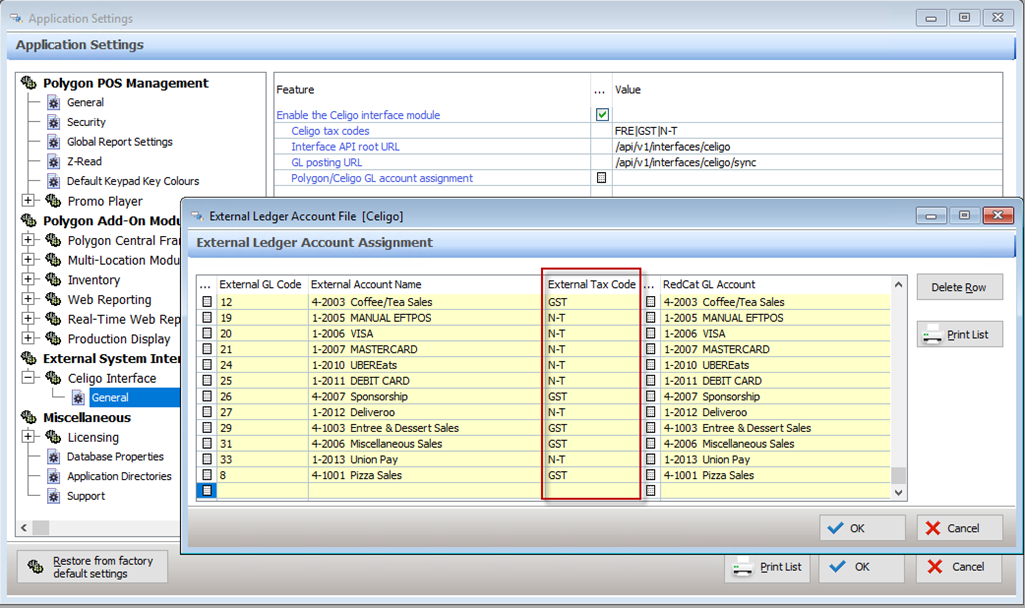The width and height of the screenshot is (1025, 608).
Task: Collapse the Celigo Interface tree node
Action: coord(27,377)
